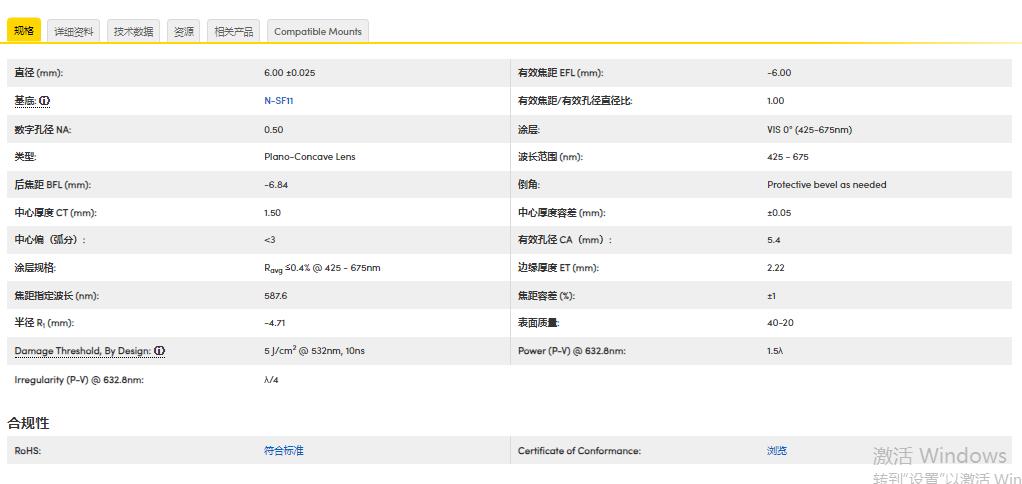Click the VIS 0° coating value

pos(809,129)
